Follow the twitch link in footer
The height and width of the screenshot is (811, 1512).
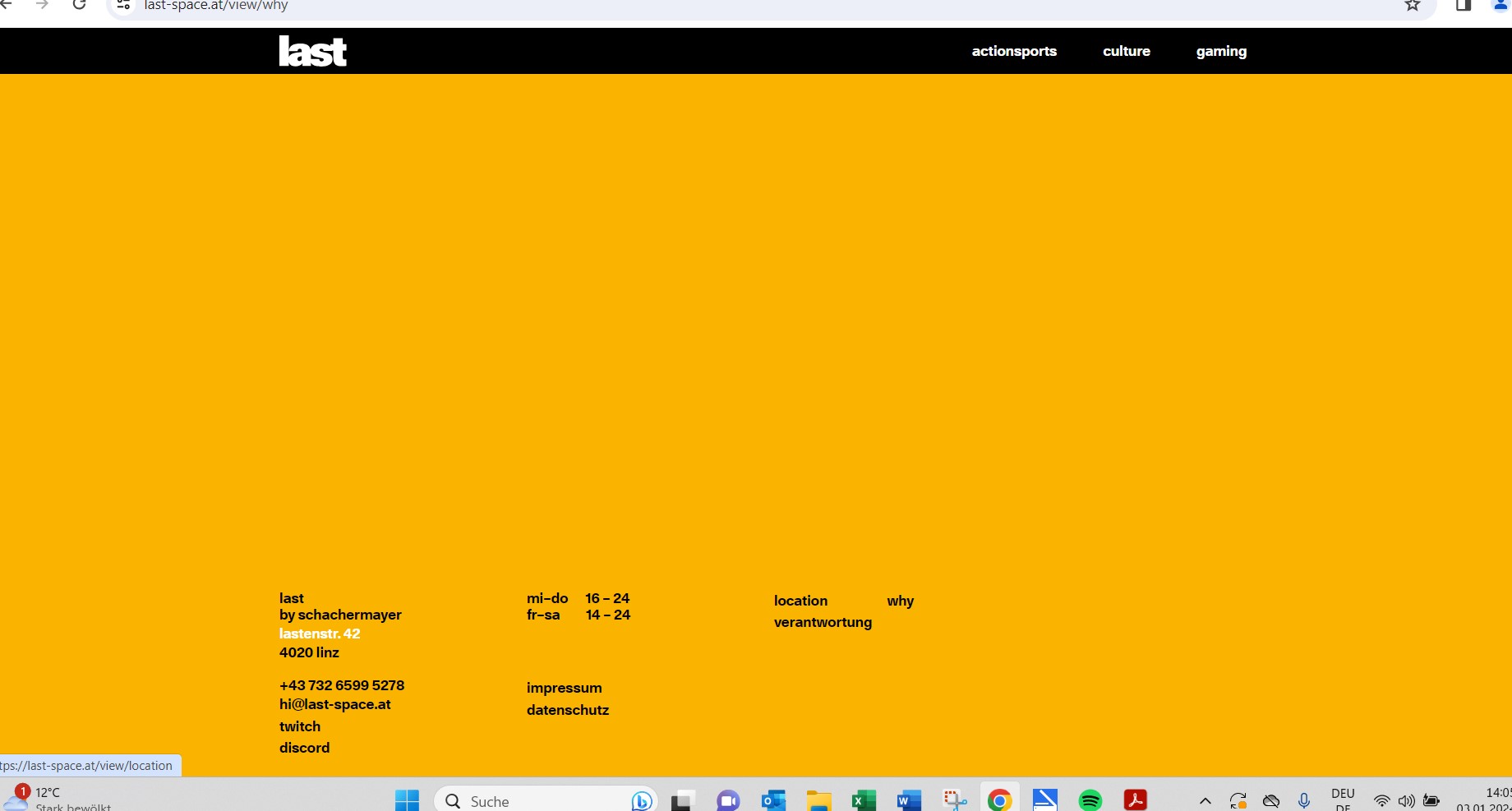300,726
